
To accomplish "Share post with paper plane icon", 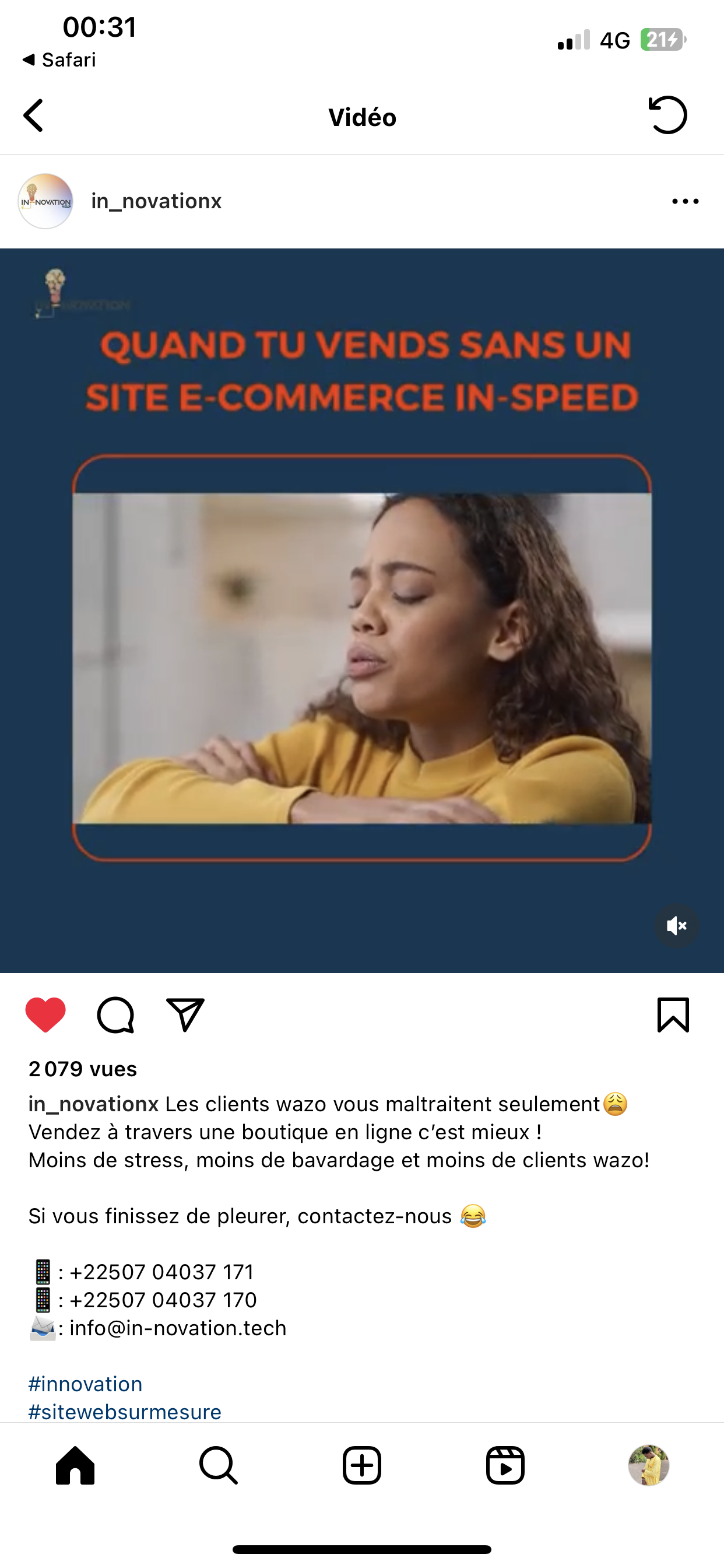I will 185,1014.
